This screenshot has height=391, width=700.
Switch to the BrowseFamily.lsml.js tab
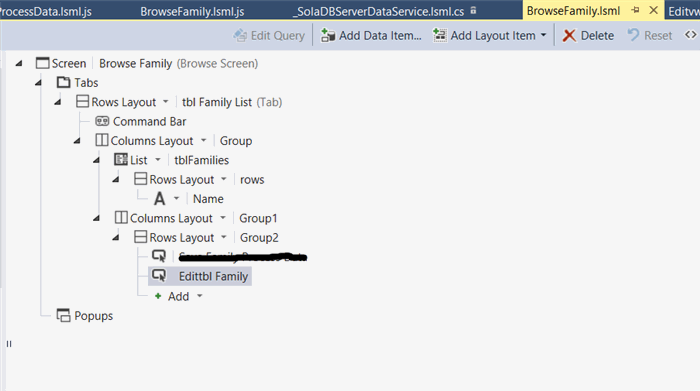point(192,11)
